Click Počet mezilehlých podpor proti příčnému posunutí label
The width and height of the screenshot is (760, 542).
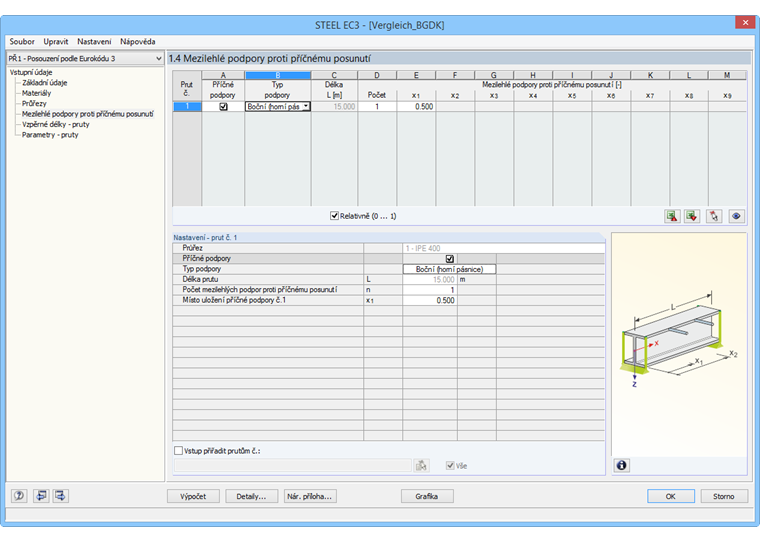(x=260, y=289)
